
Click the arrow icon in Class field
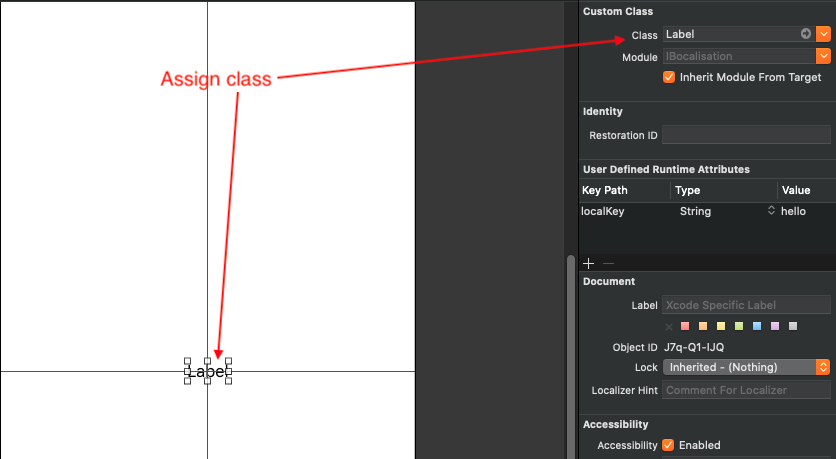(x=806, y=34)
